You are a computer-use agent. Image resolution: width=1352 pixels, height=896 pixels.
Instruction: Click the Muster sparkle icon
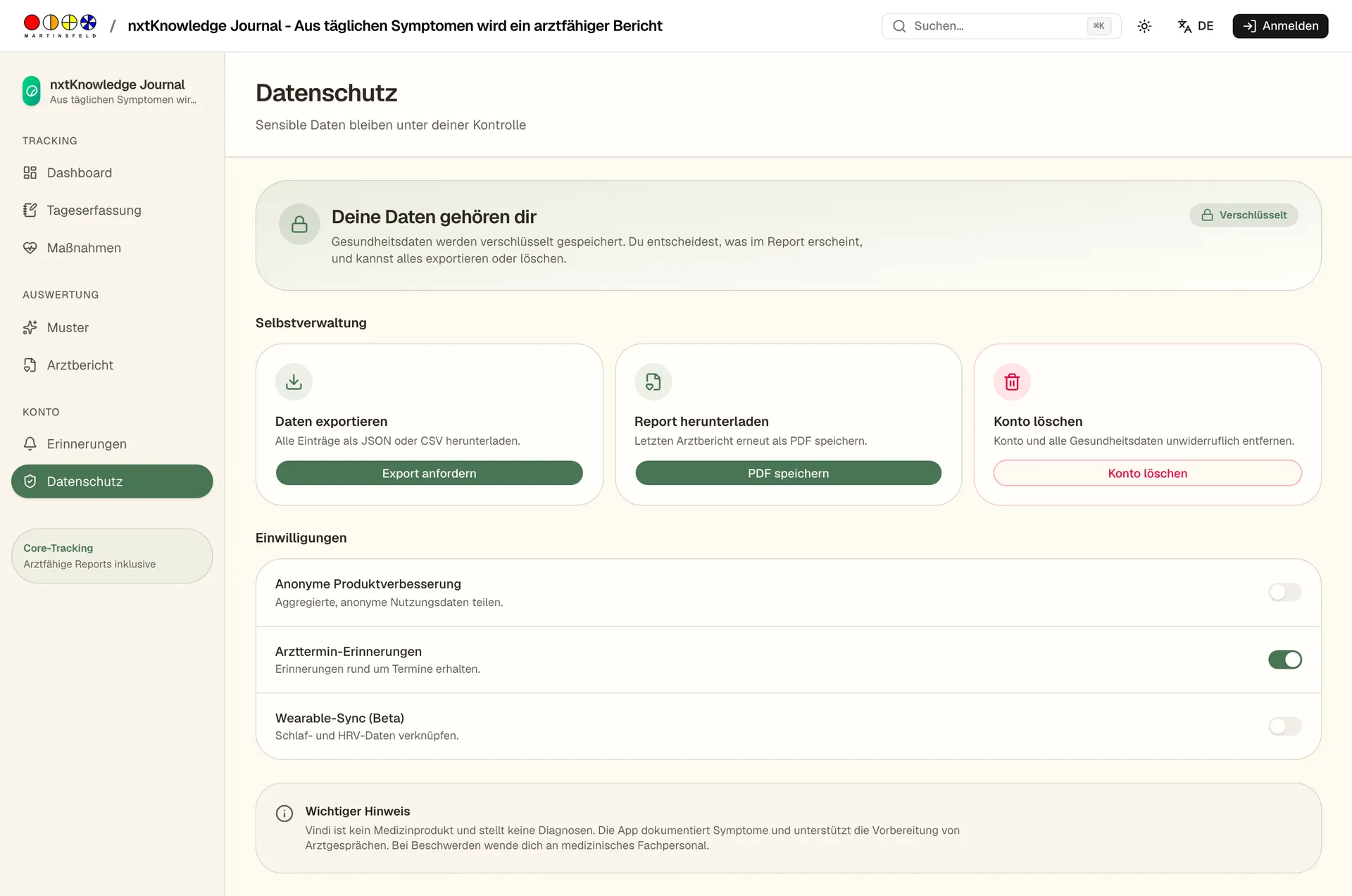(x=30, y=327)
